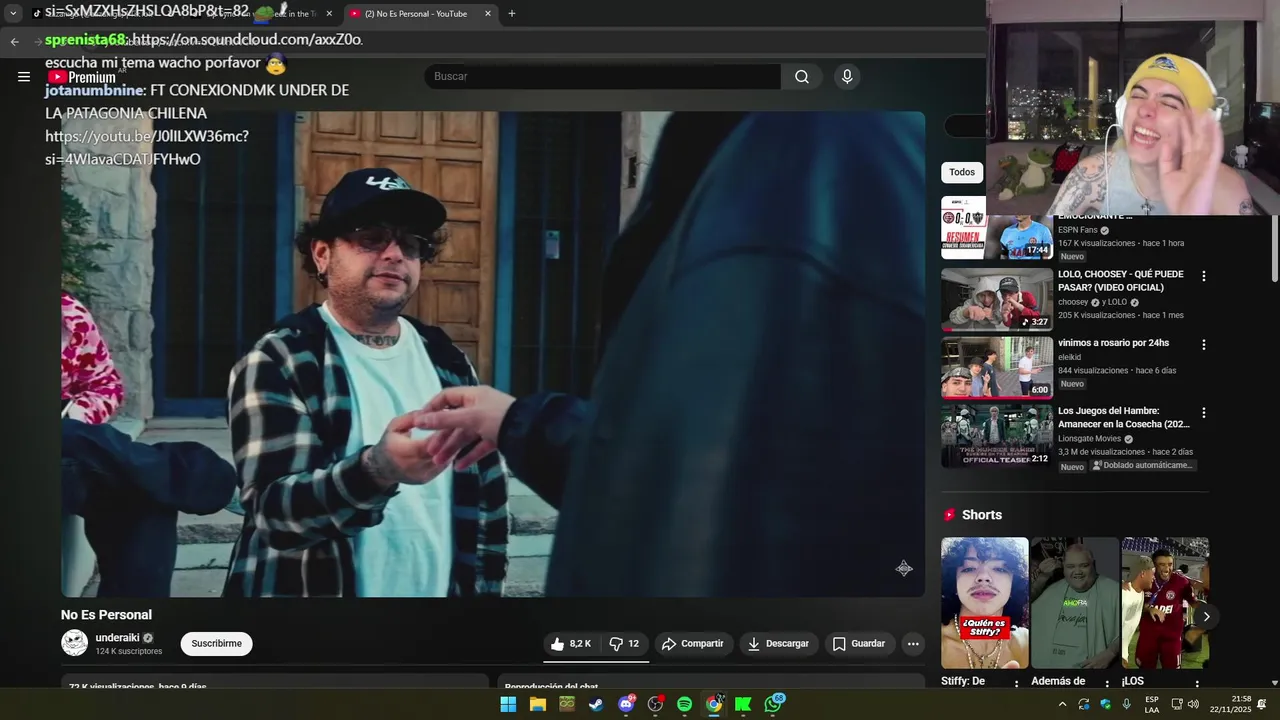Open the ESP LAA language switcher
Screen dimensions: 1280x720
pos(1152,704)
